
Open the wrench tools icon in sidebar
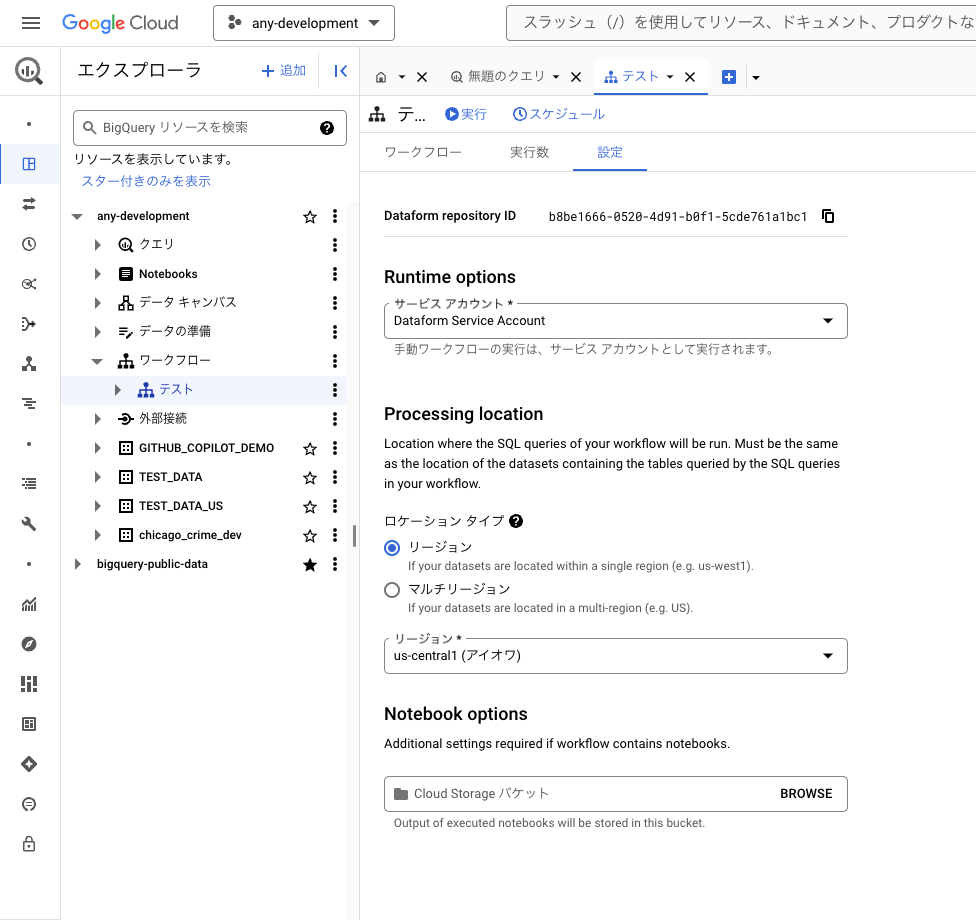coord(29,524)
